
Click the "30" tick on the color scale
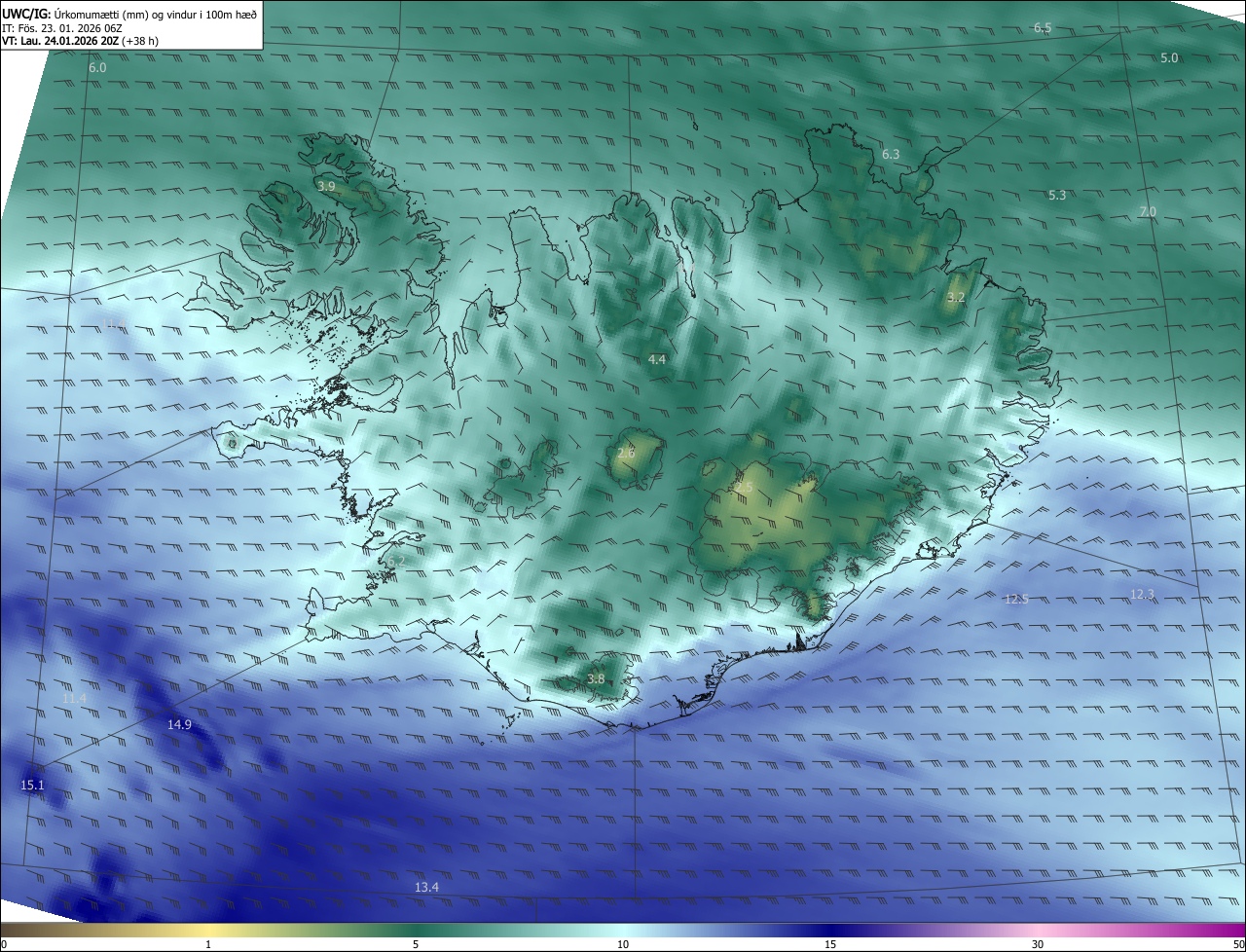point(1038,944)
